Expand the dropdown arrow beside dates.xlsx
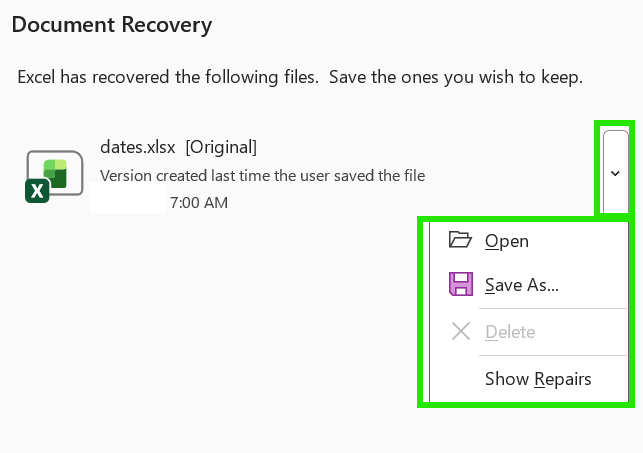This screenshot has width=643, height=453. (615, 173)
